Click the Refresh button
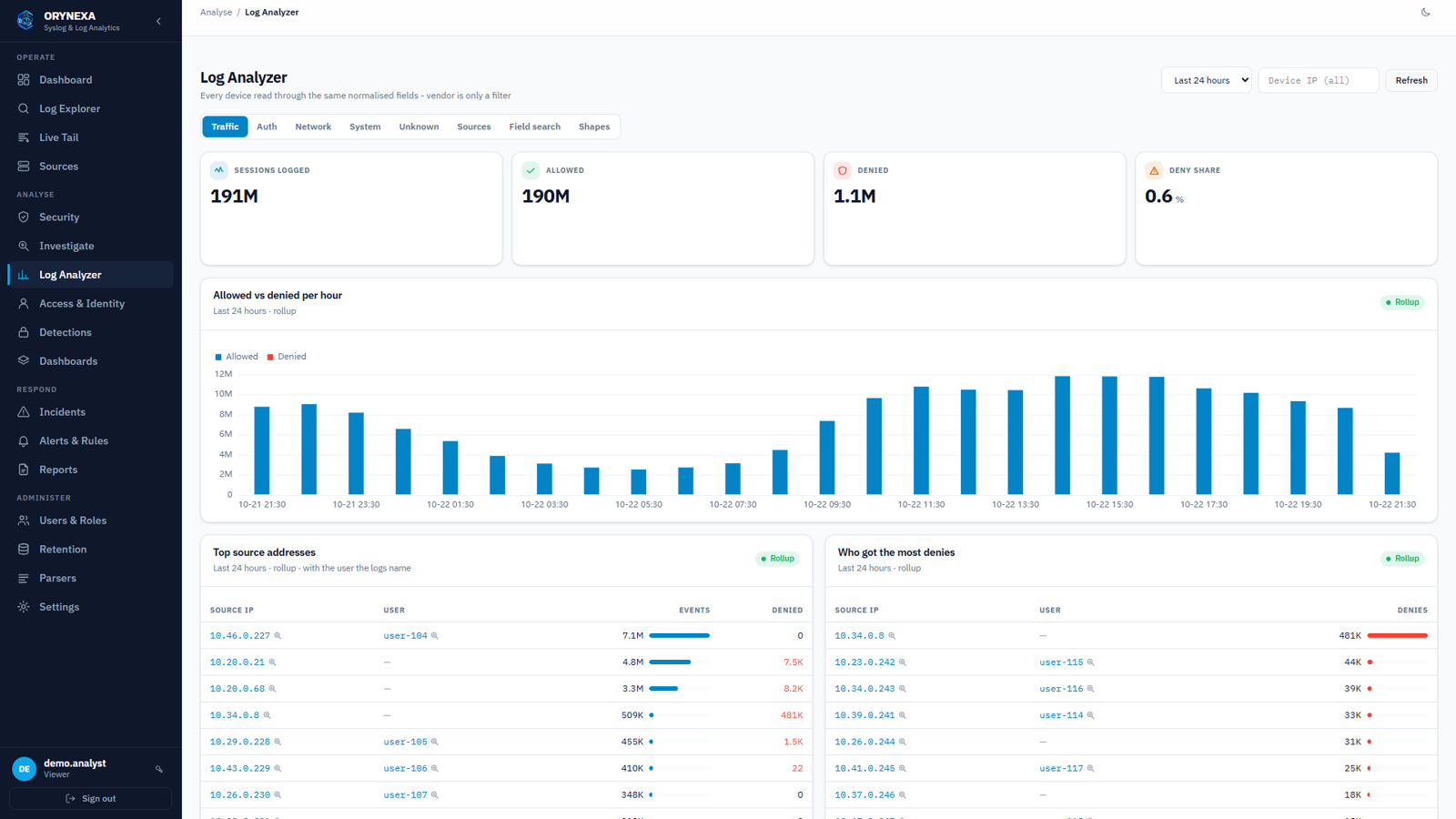Screen dimensions: 1456x819 pyautogui.click(x=1411, y=80)
